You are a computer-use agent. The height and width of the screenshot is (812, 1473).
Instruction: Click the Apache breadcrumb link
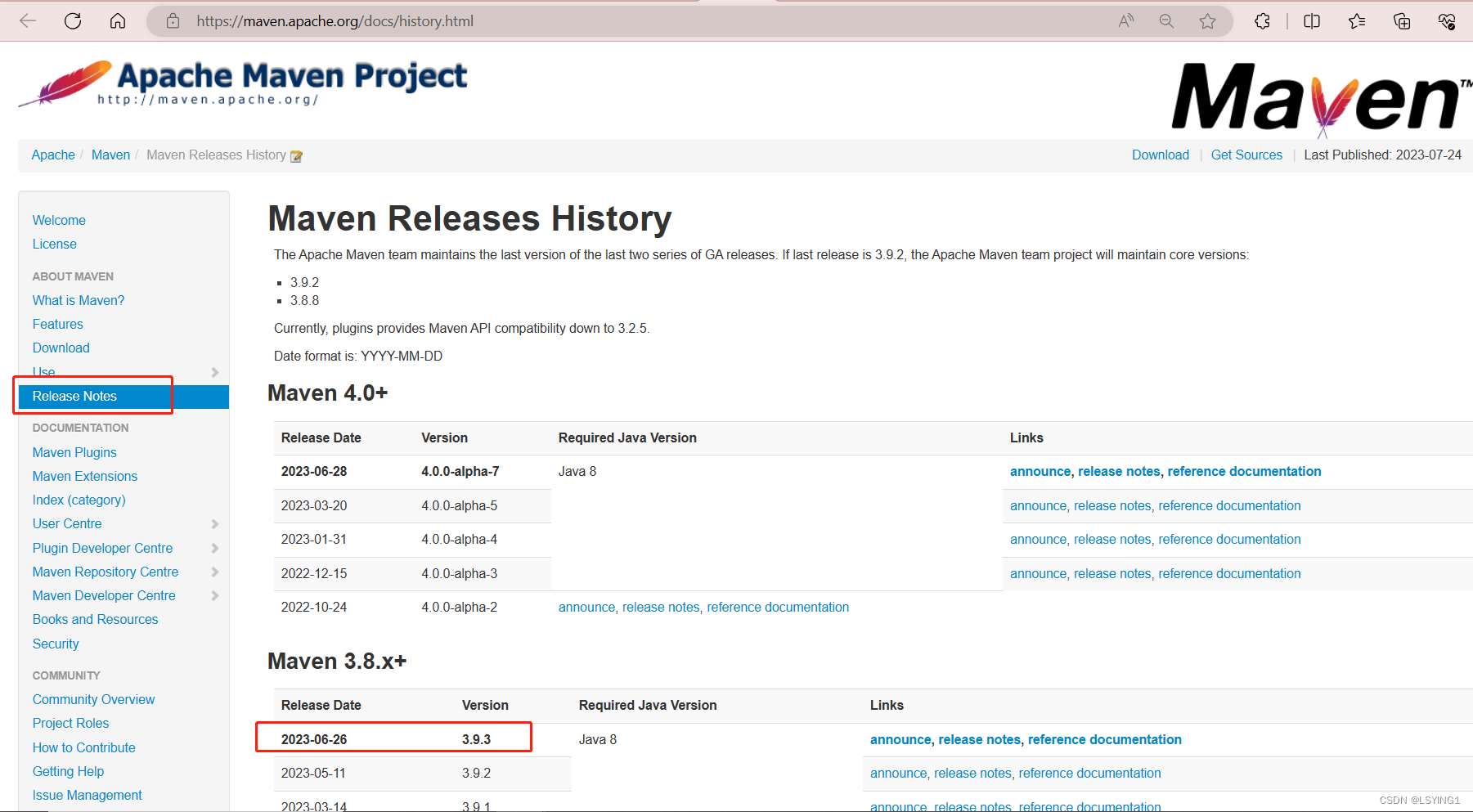click(53, 155)
